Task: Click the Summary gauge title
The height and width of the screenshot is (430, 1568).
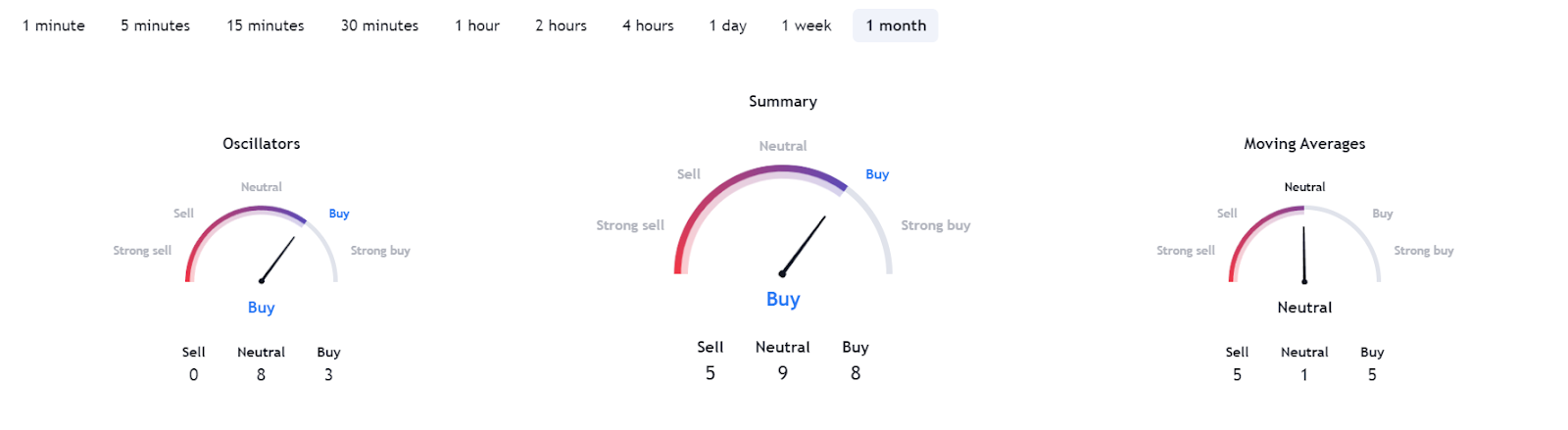Action: pos(783,101)
